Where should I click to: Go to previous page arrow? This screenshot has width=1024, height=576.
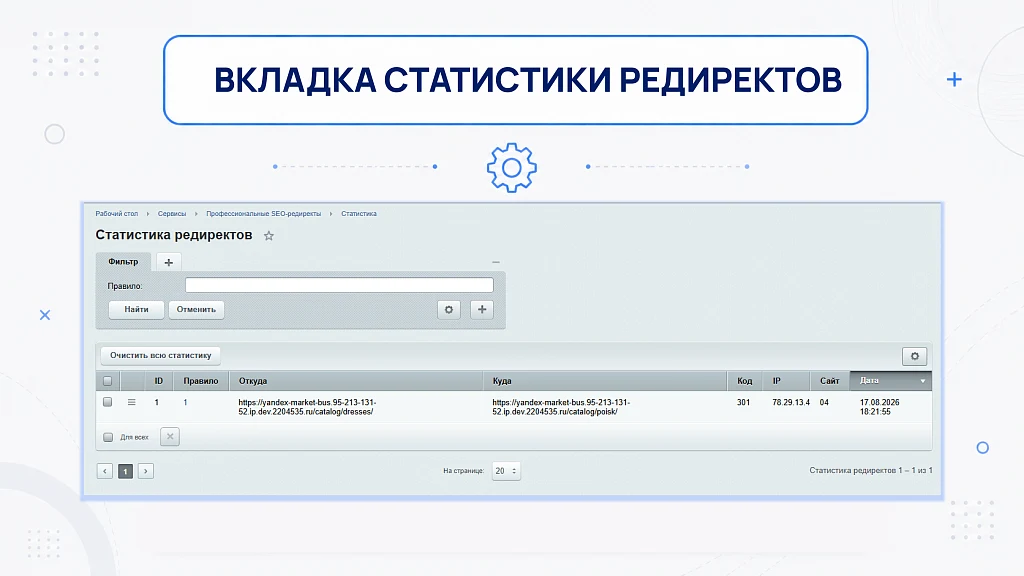click(x=104, y=471)
